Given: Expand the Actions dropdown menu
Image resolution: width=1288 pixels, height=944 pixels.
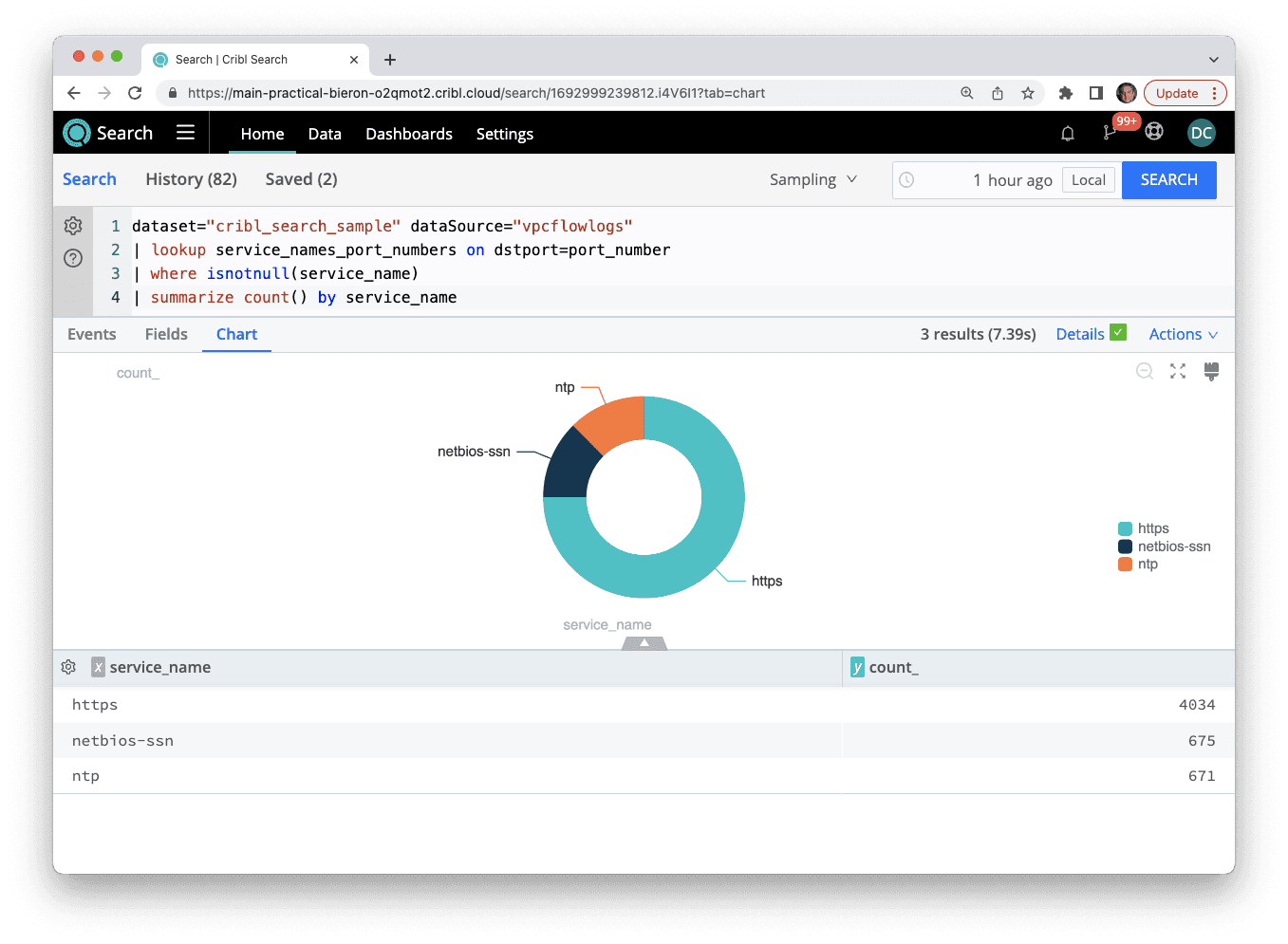Looking at the screenshot, I should [1183, 334].
